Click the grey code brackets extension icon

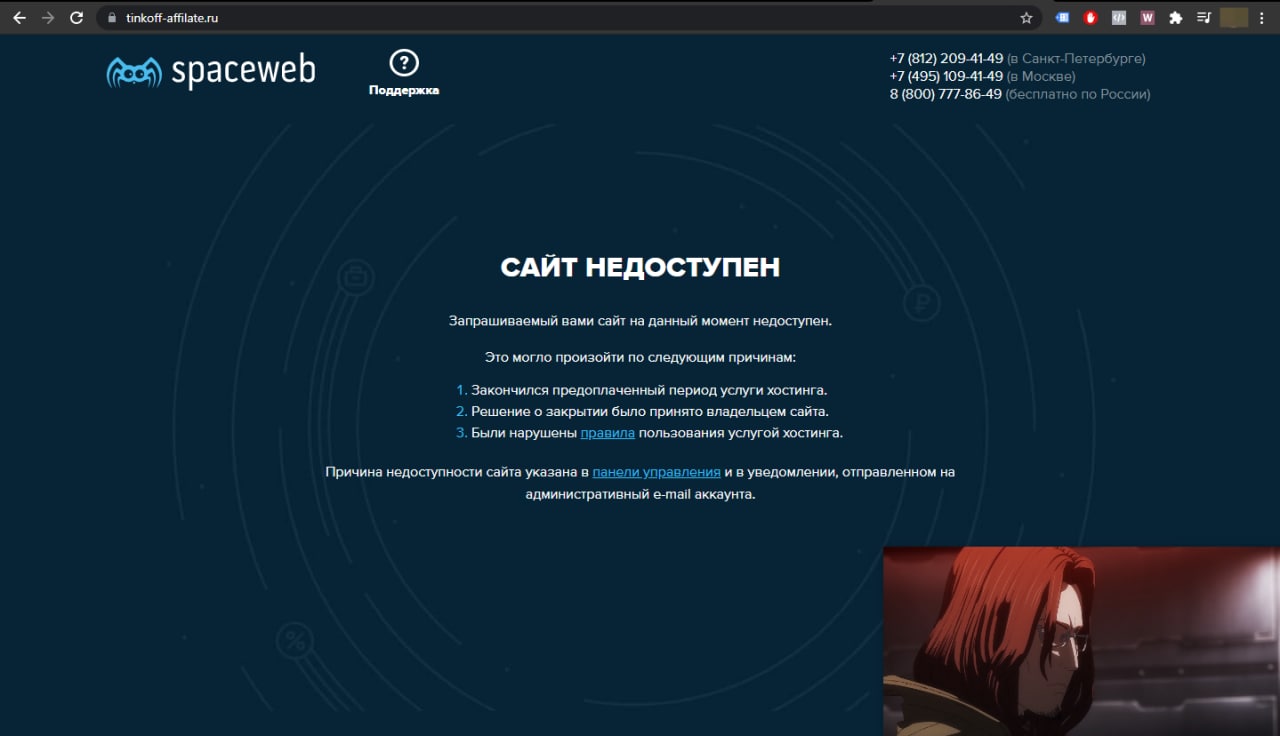(1119, 18)
